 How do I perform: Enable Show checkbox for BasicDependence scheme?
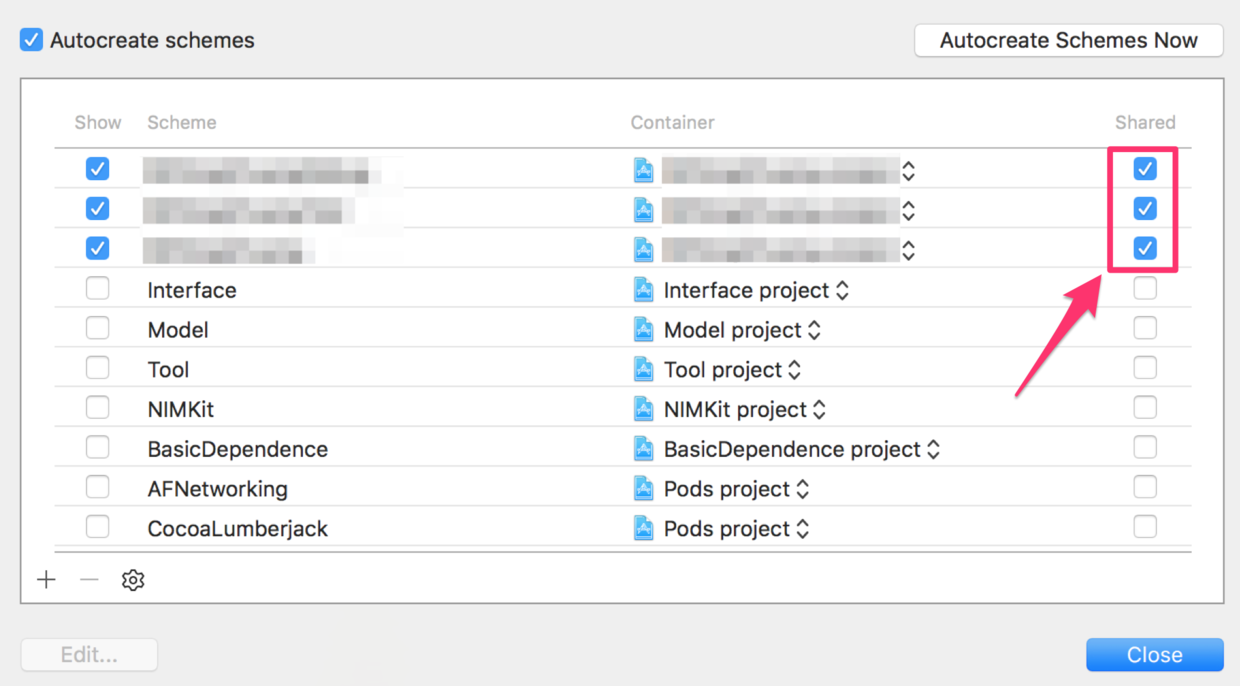point(97,447)
